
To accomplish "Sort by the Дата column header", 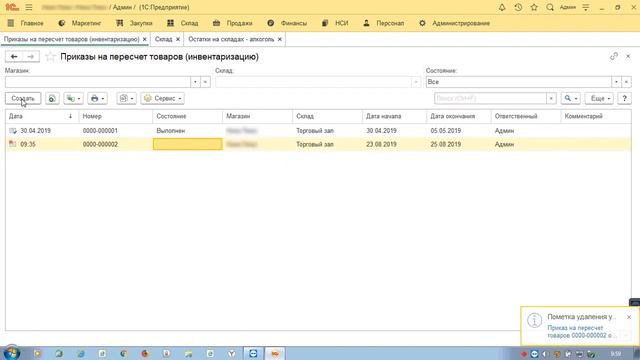I will click(x=42, y=116).
